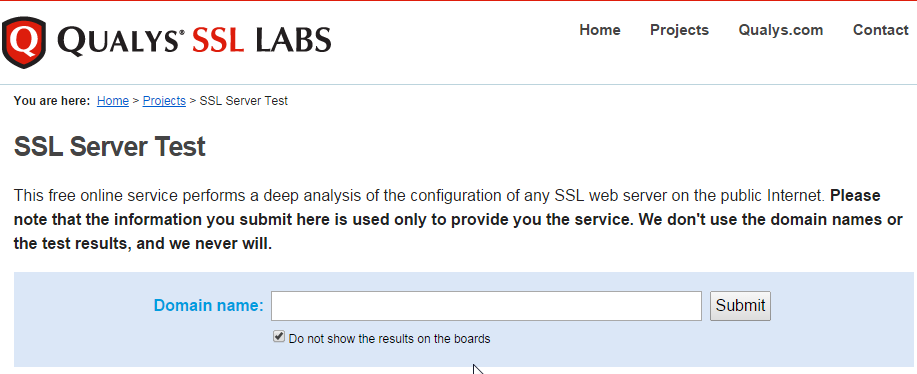This screenshot has width=917, height=374.
Task: Click the SSL Server Test page heading
Action: click(x=109, y=147)
